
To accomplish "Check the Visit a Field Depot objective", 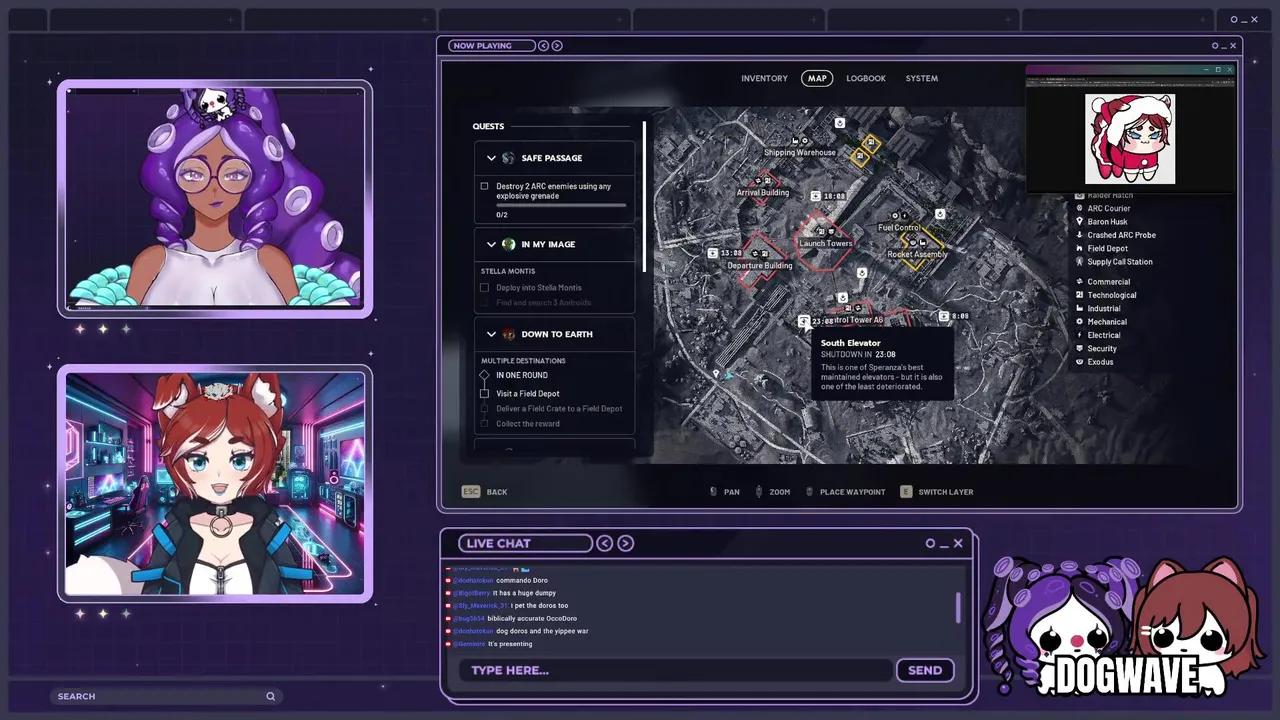I will pos(485,393).
